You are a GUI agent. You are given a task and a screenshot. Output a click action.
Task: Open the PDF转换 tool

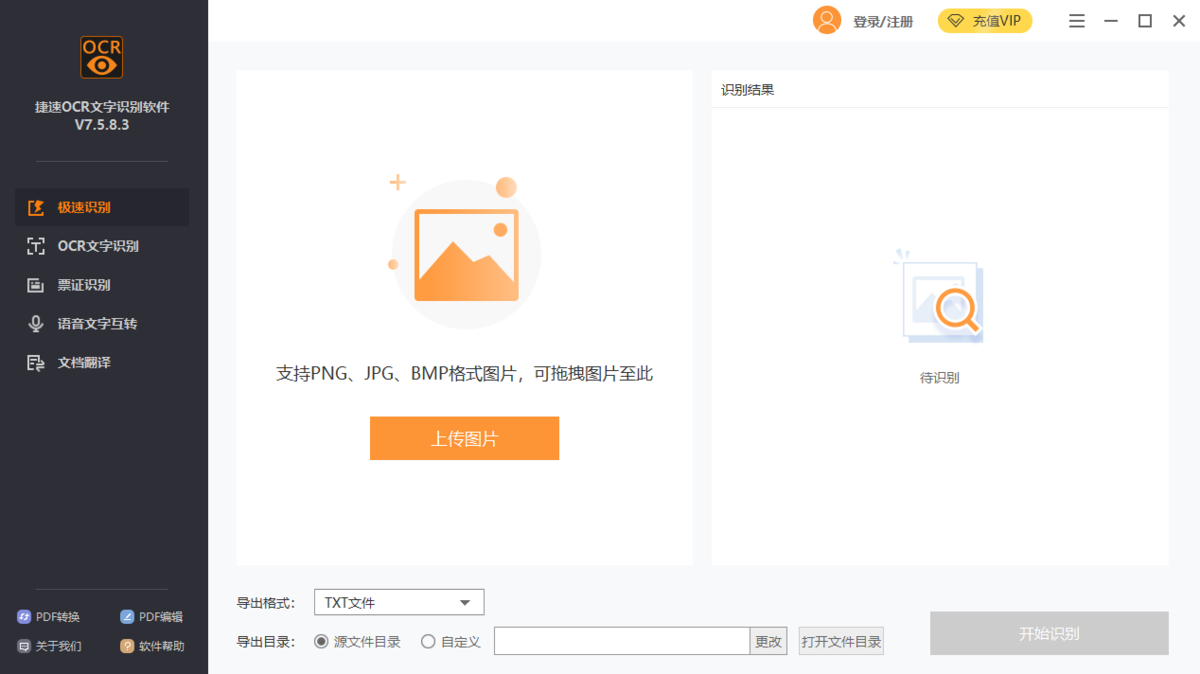coord(48,616)
